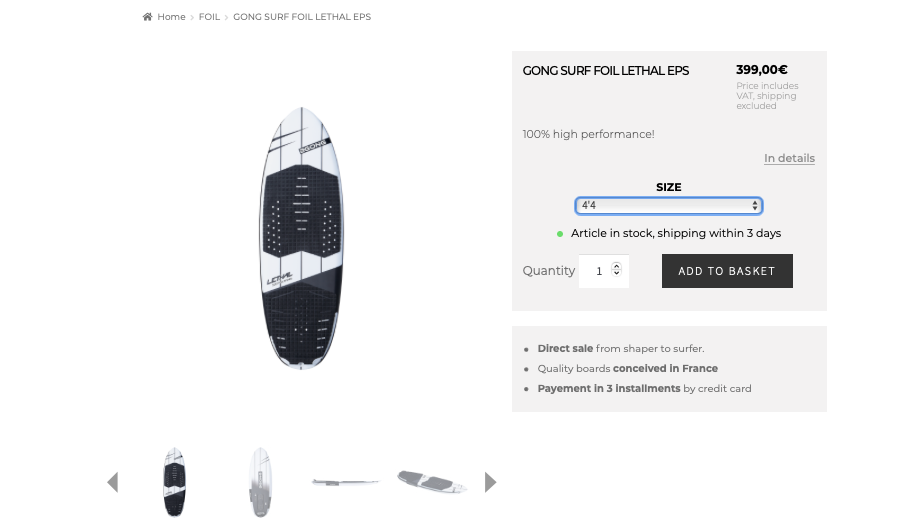Screen dimensions: 917x529
Task: Show next thumbnails with right arrow
Action: pyautogui.click(x=491, y=482)
